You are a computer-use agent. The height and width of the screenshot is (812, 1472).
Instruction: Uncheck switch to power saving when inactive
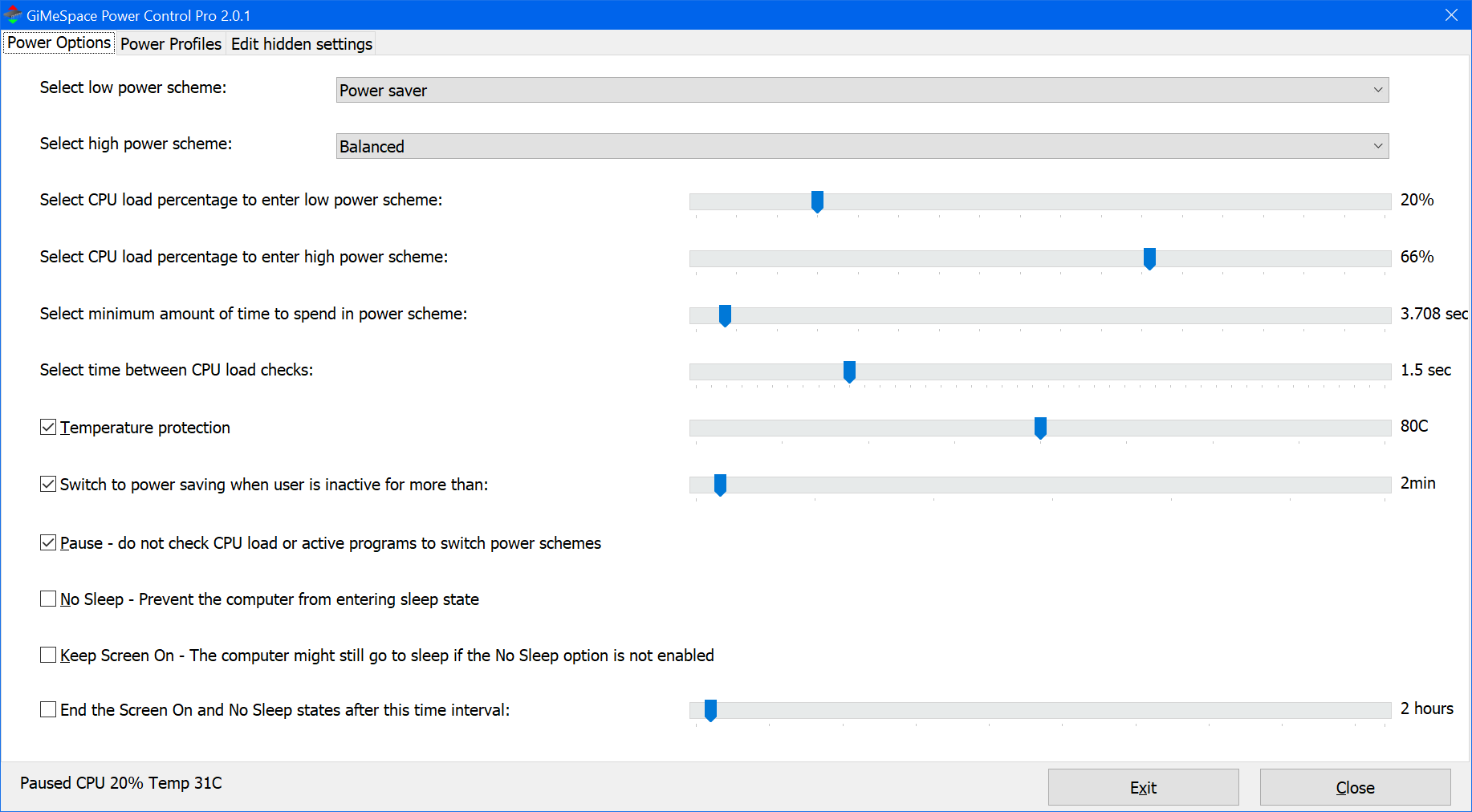[x=48, y=484]
